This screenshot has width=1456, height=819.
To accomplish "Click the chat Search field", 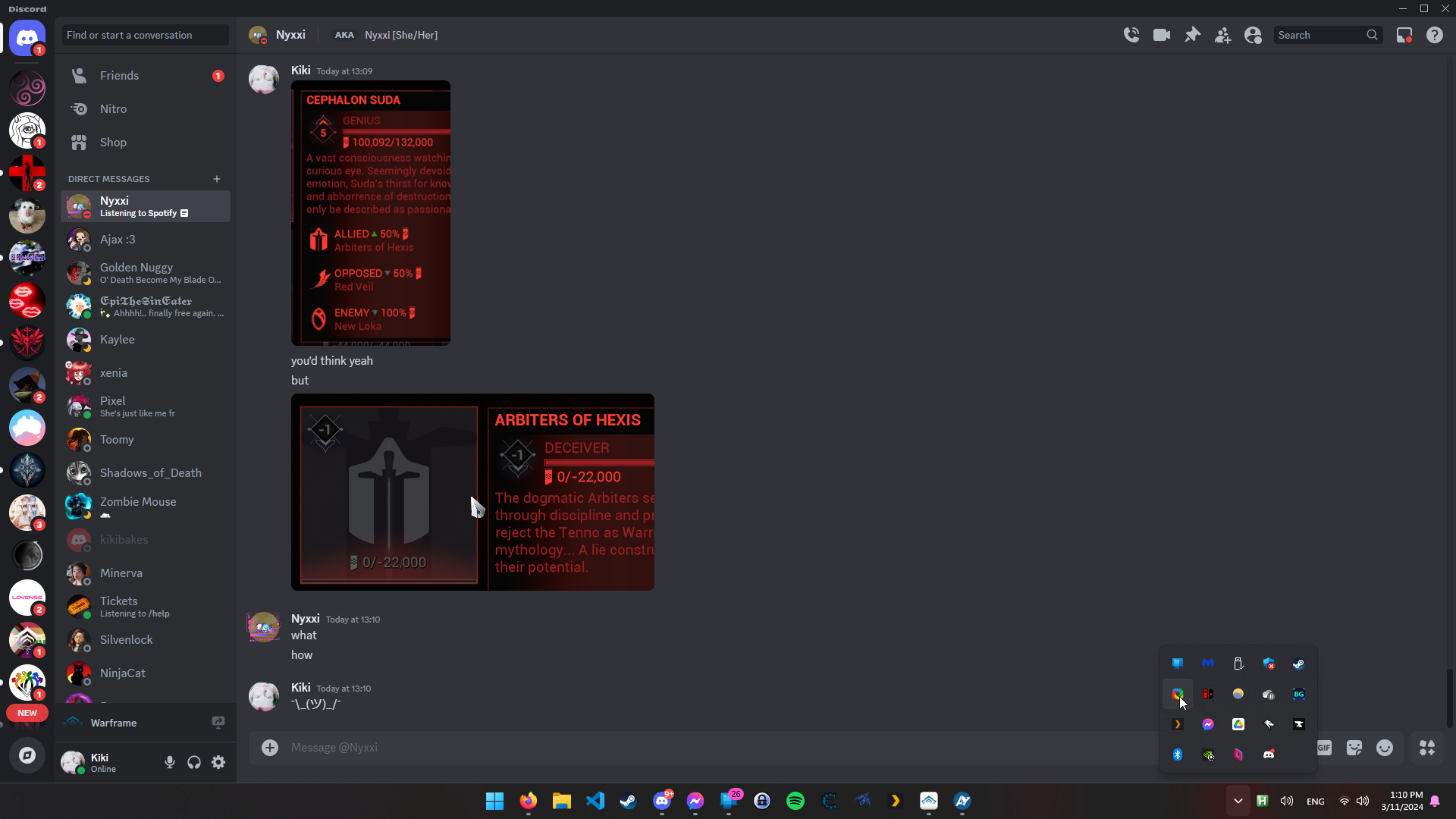I will [1328, 35].
